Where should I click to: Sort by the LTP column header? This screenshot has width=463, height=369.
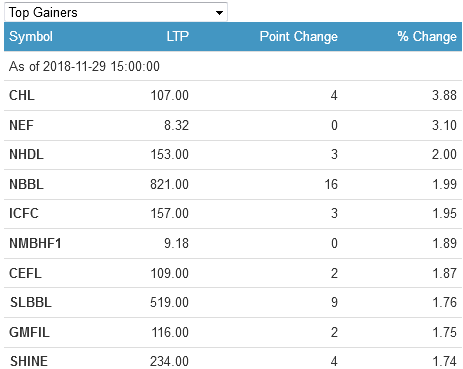pyautogui.click(x=178, y=36)
